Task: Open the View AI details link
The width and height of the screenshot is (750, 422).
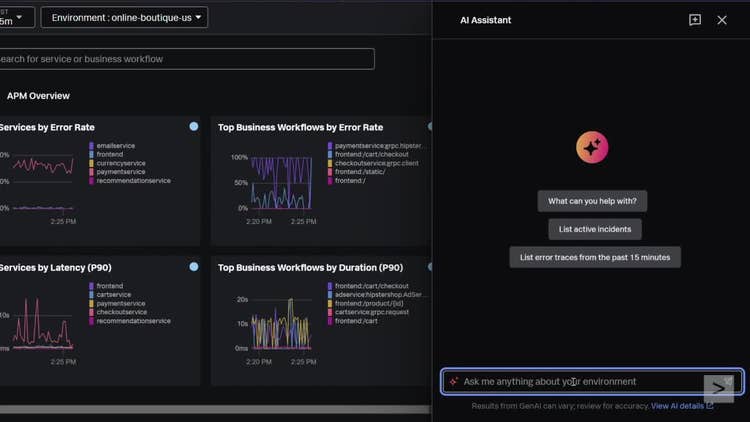Action: pos(678,406)
